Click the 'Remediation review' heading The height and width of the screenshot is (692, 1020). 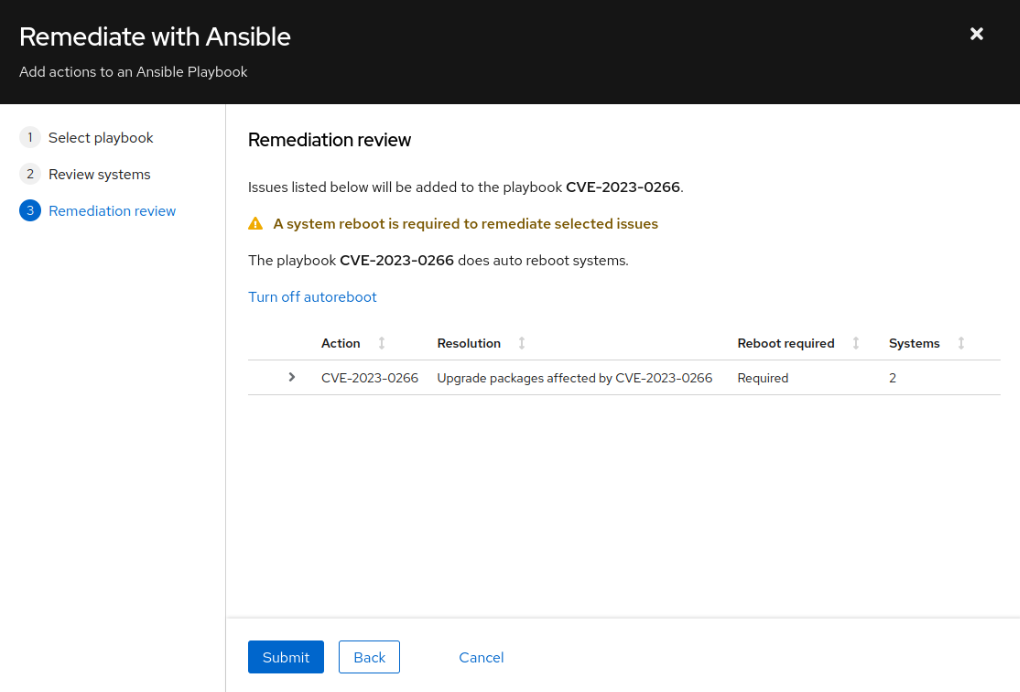pyautogui.click(x=329, y=140)
